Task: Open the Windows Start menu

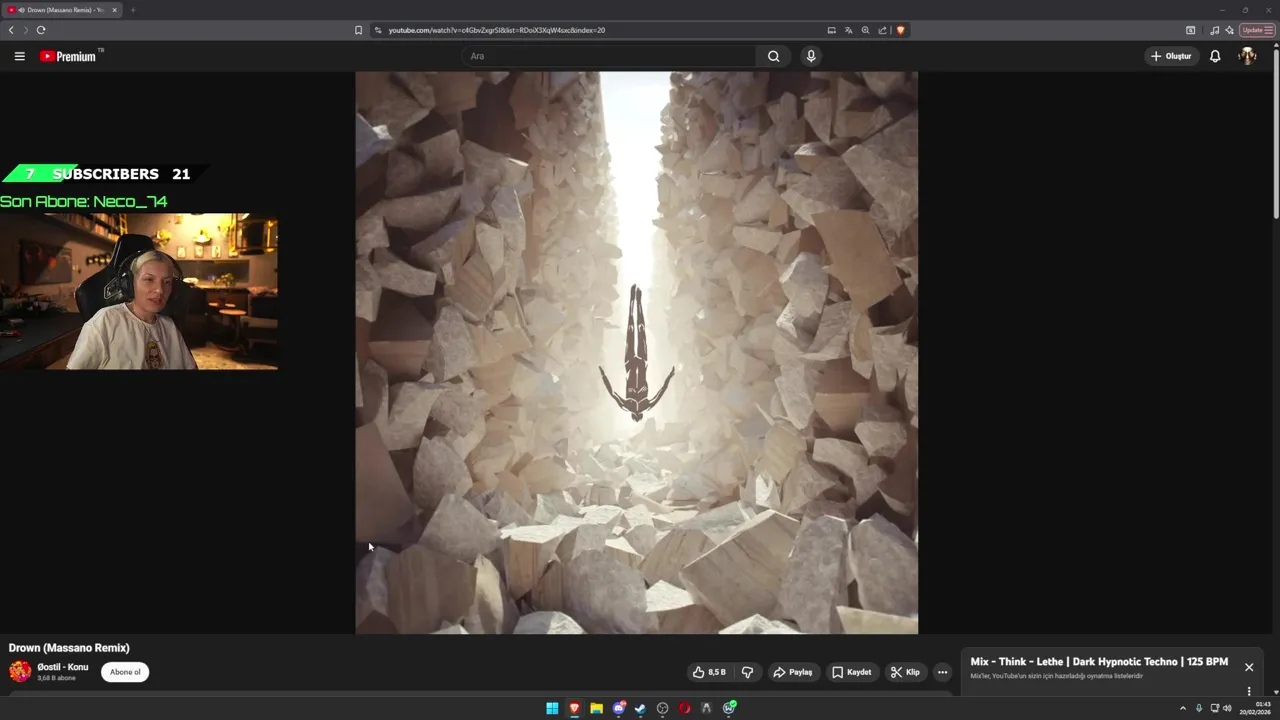Action: 552,708
